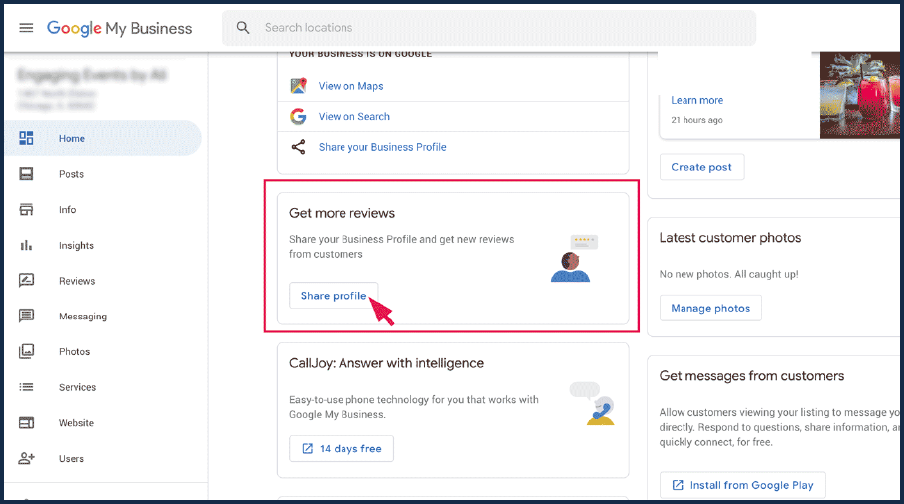This screenshot has height=504, width=904.
Task: Click the Posts sidebar icon
Action: (27, 174)
